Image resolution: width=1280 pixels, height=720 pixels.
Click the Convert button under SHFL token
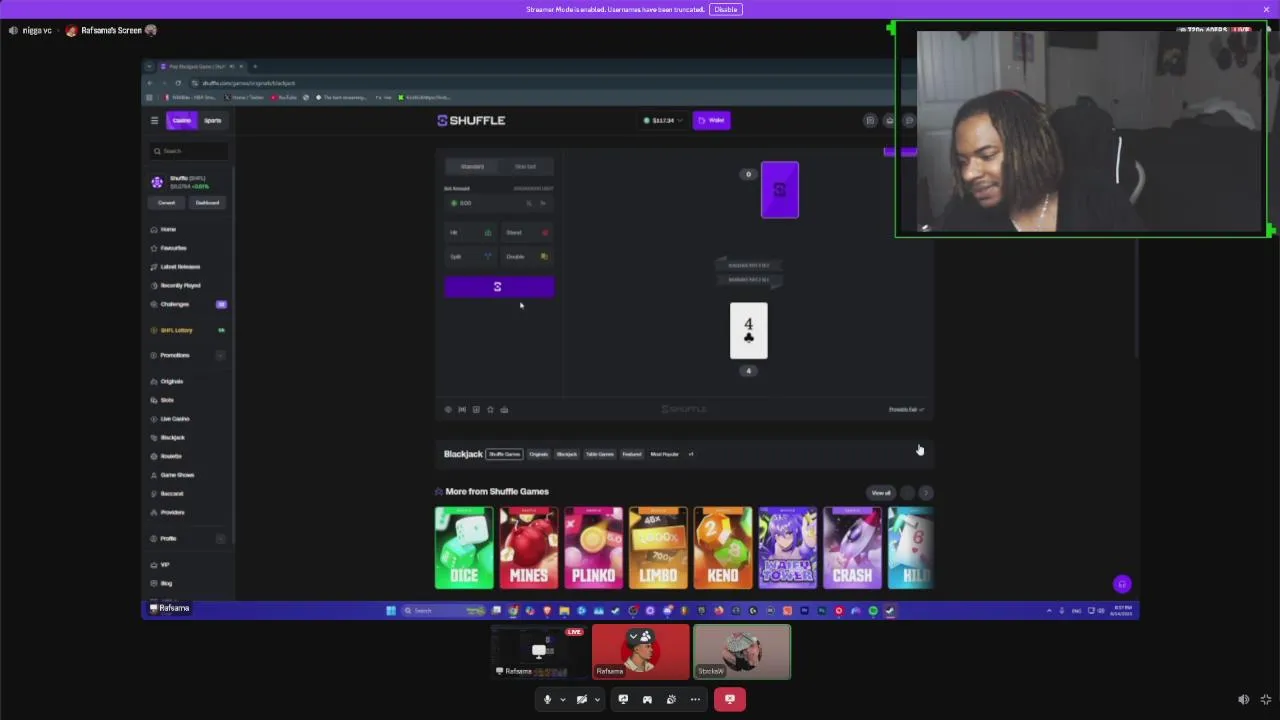click(x=166, y=203)
